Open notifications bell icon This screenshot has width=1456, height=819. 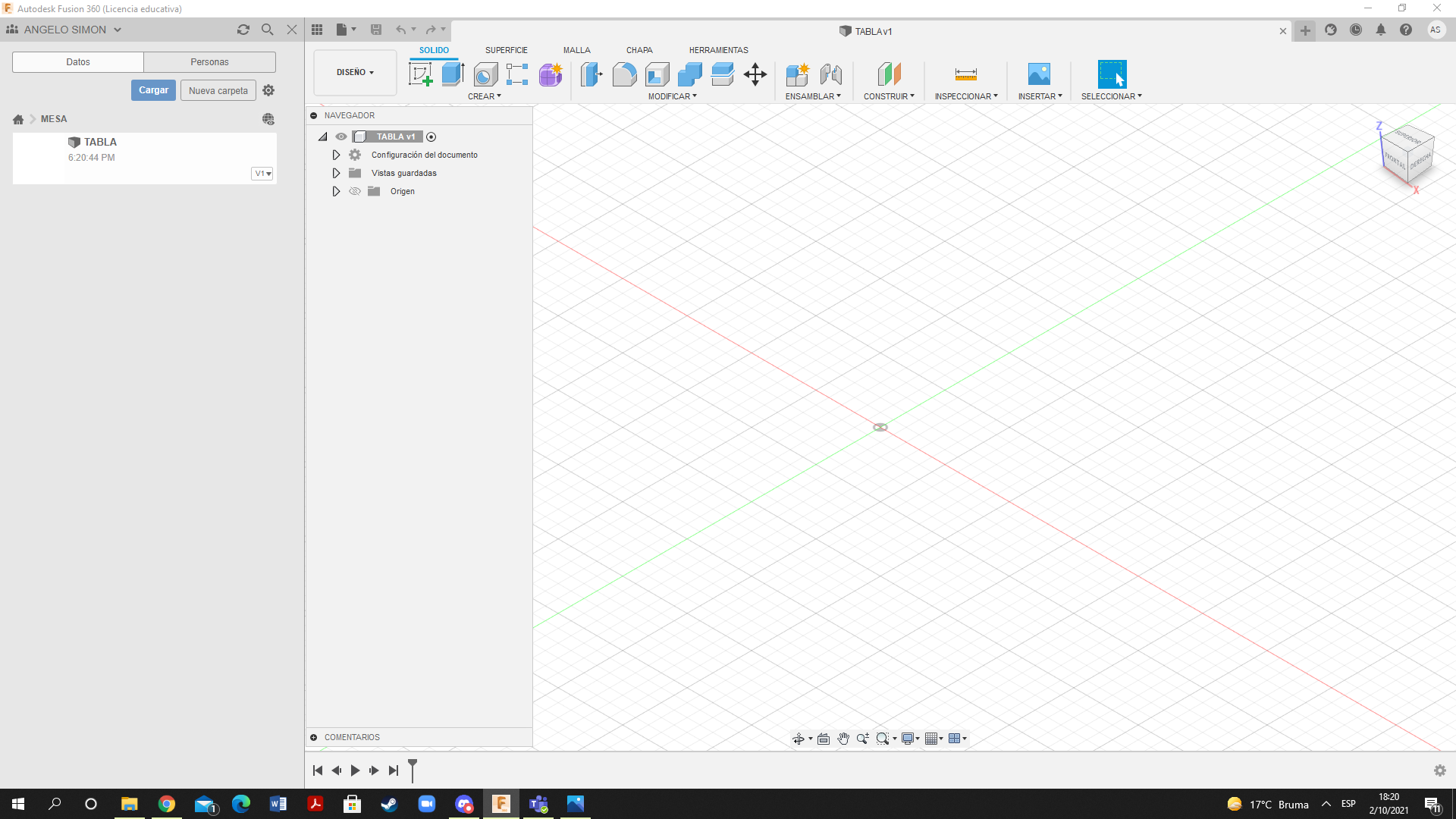[x=1381, y=30]
